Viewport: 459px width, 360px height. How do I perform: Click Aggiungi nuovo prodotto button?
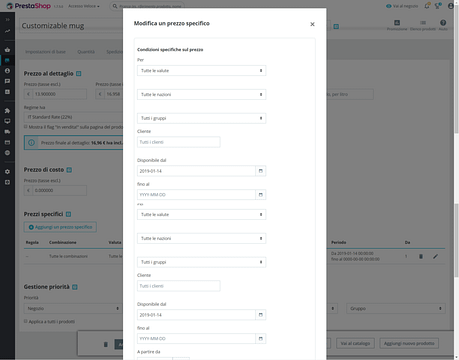pos(409,343)
